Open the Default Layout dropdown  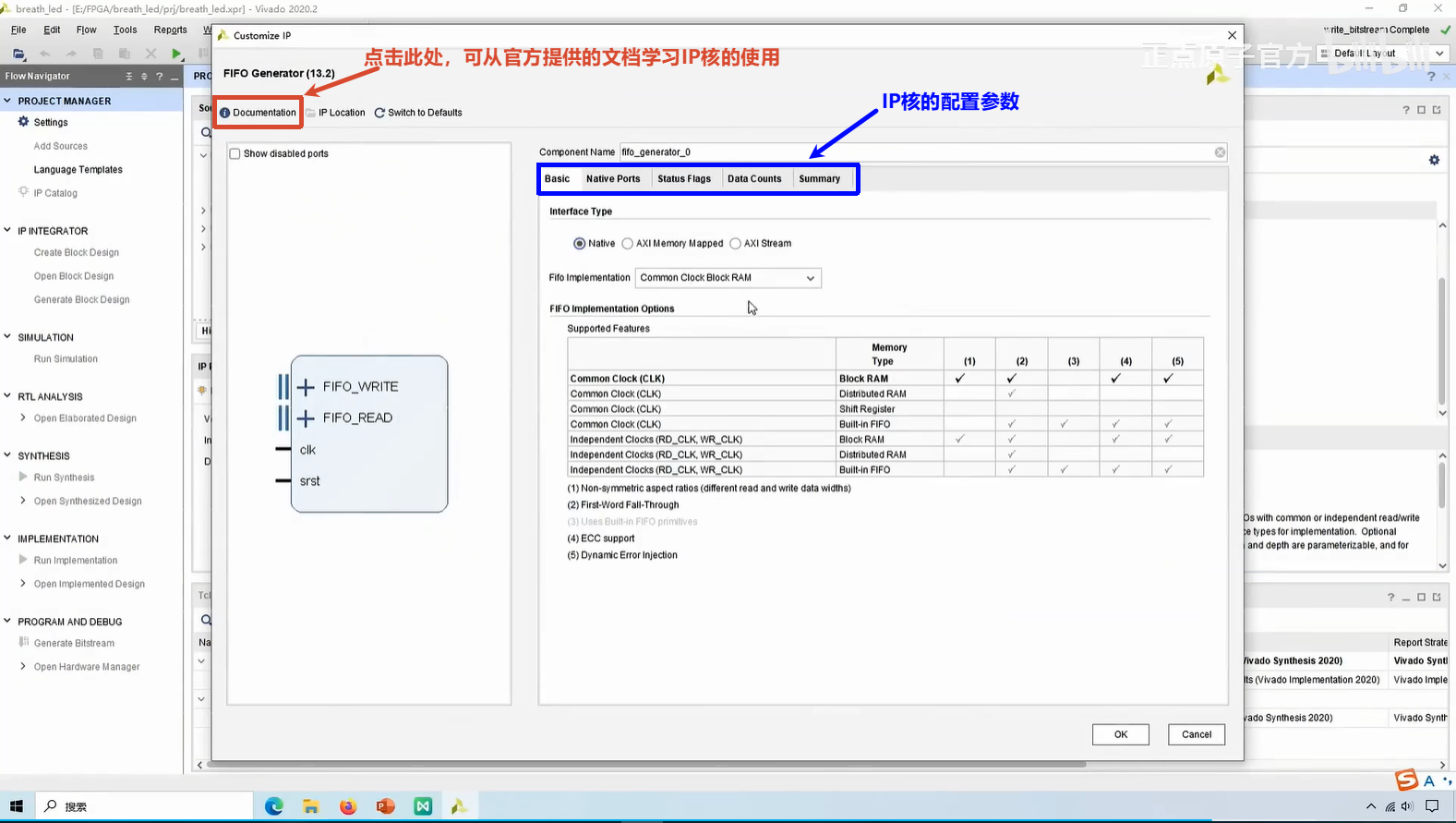click(1381, 54)
